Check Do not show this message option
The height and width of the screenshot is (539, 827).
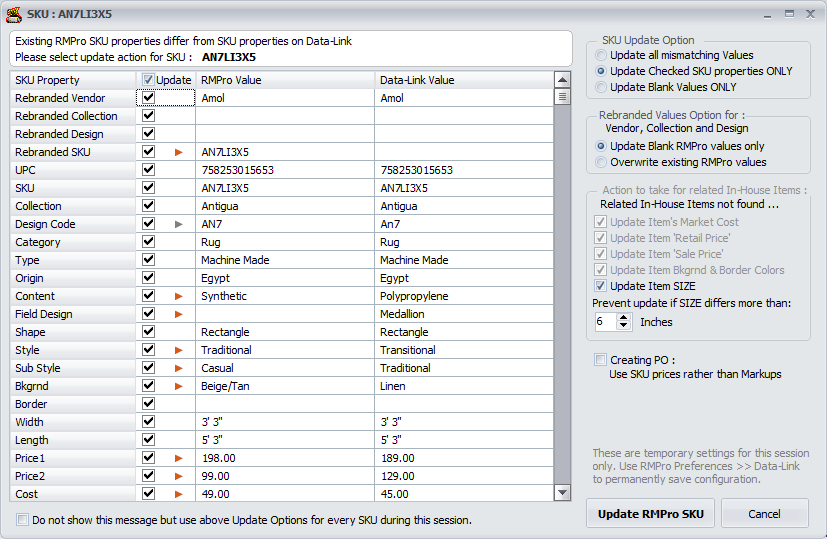[22, 520]
